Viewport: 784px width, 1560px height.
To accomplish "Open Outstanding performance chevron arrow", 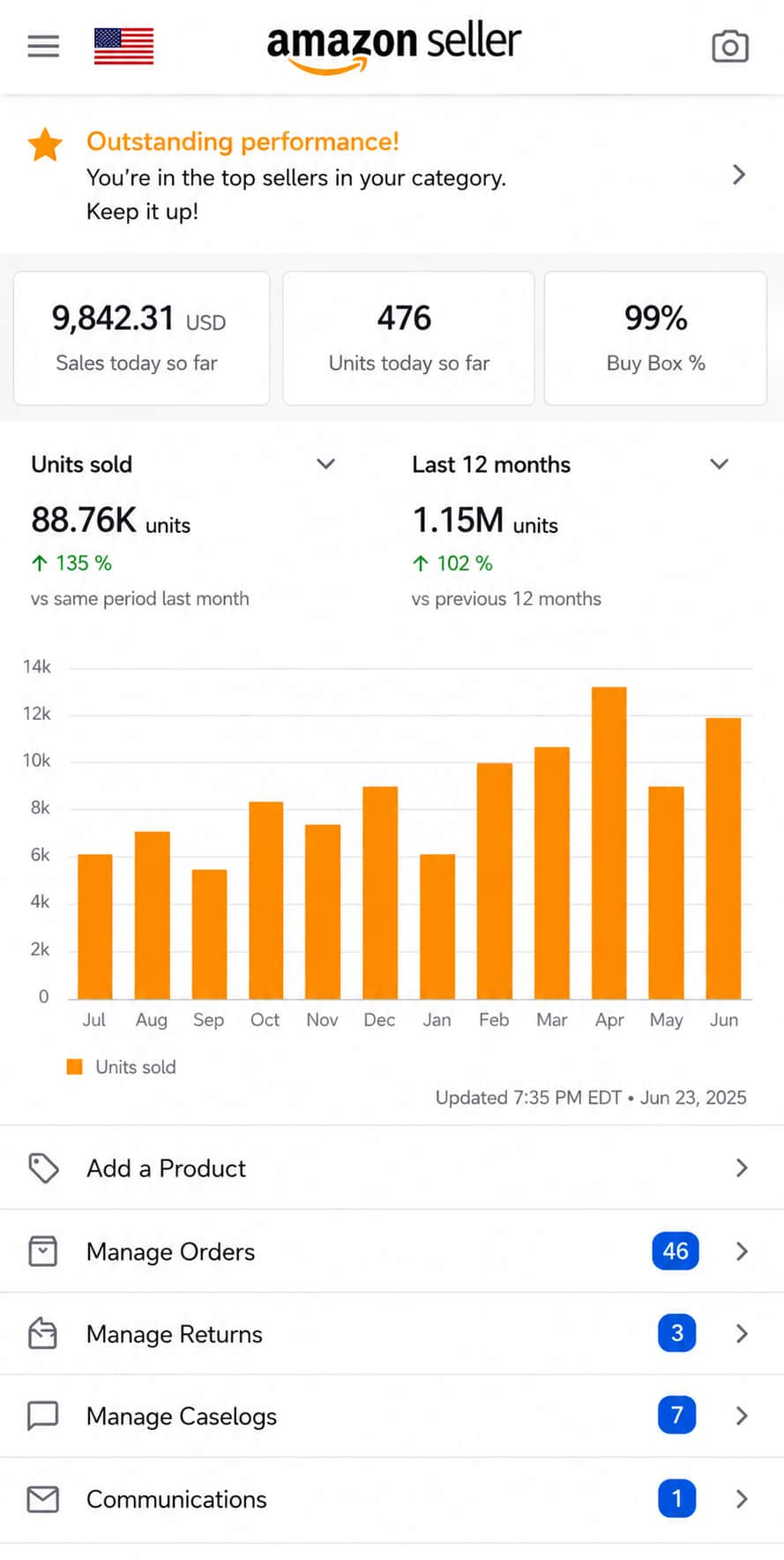I will 739,175.
